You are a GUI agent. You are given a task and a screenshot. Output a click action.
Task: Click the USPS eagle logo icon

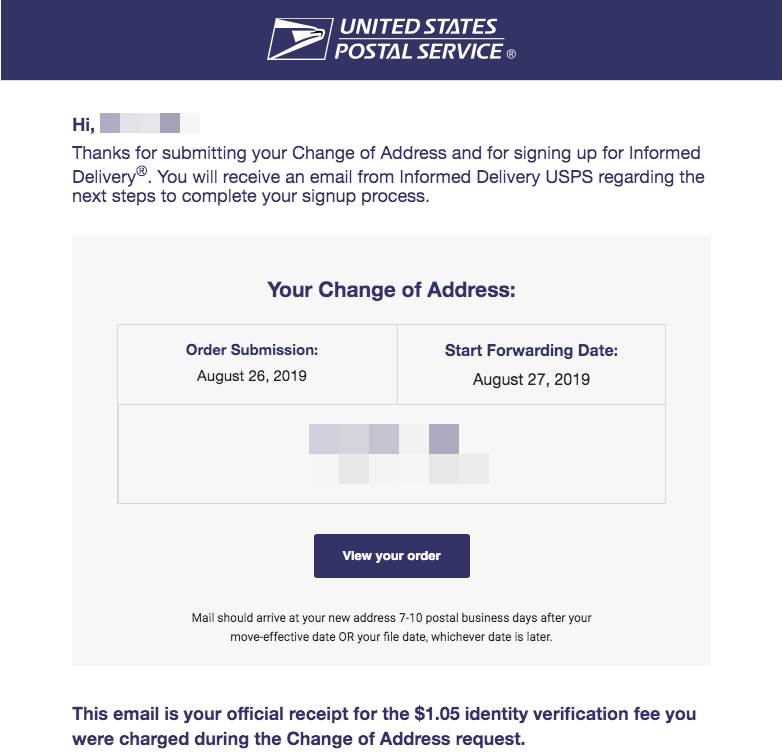click(x=297, y=40)
